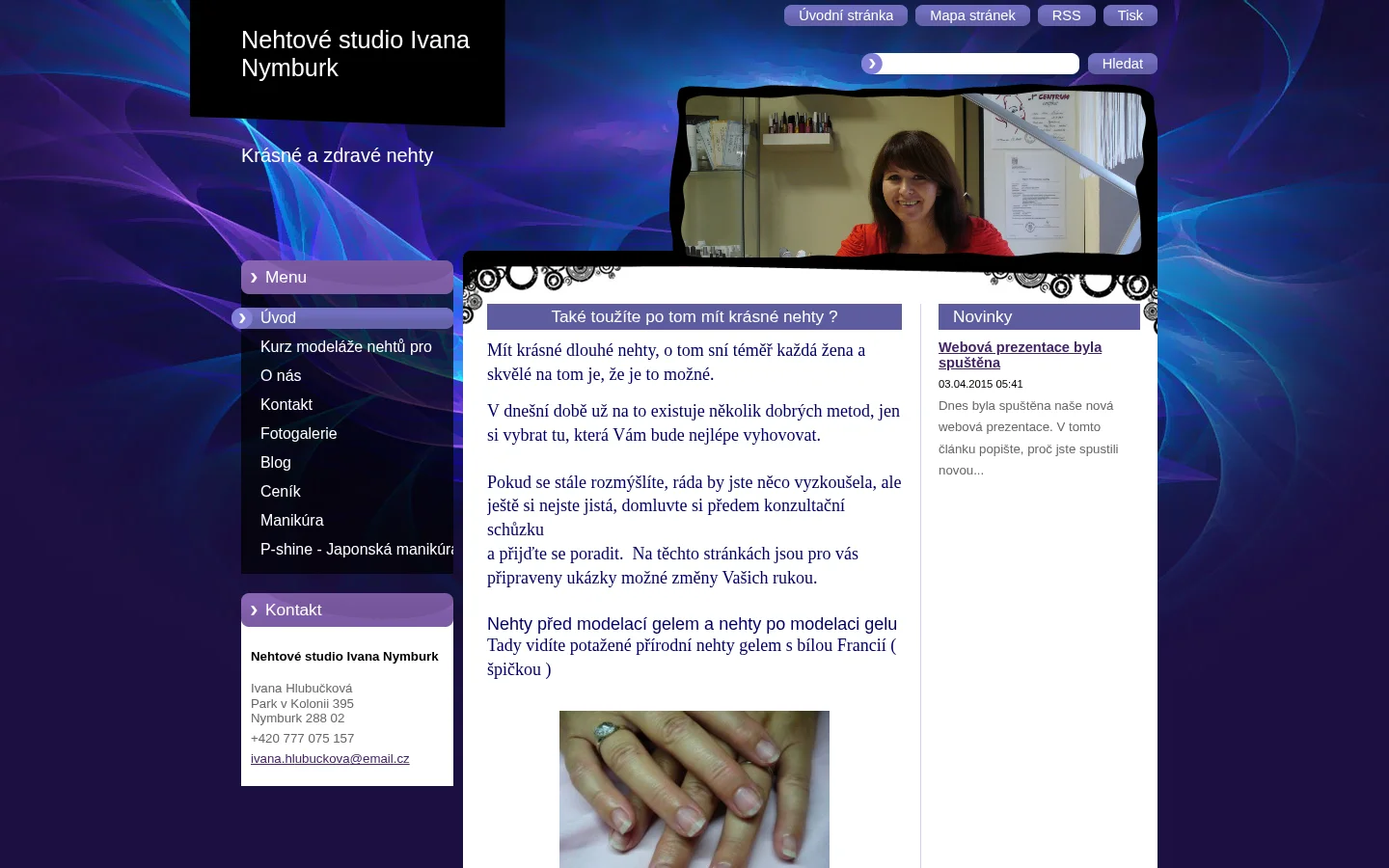Image resolution: width=1389 pixels, height=868 pixels.
Task: Click the Hledat search button
Action: [x=1123, y=64]
